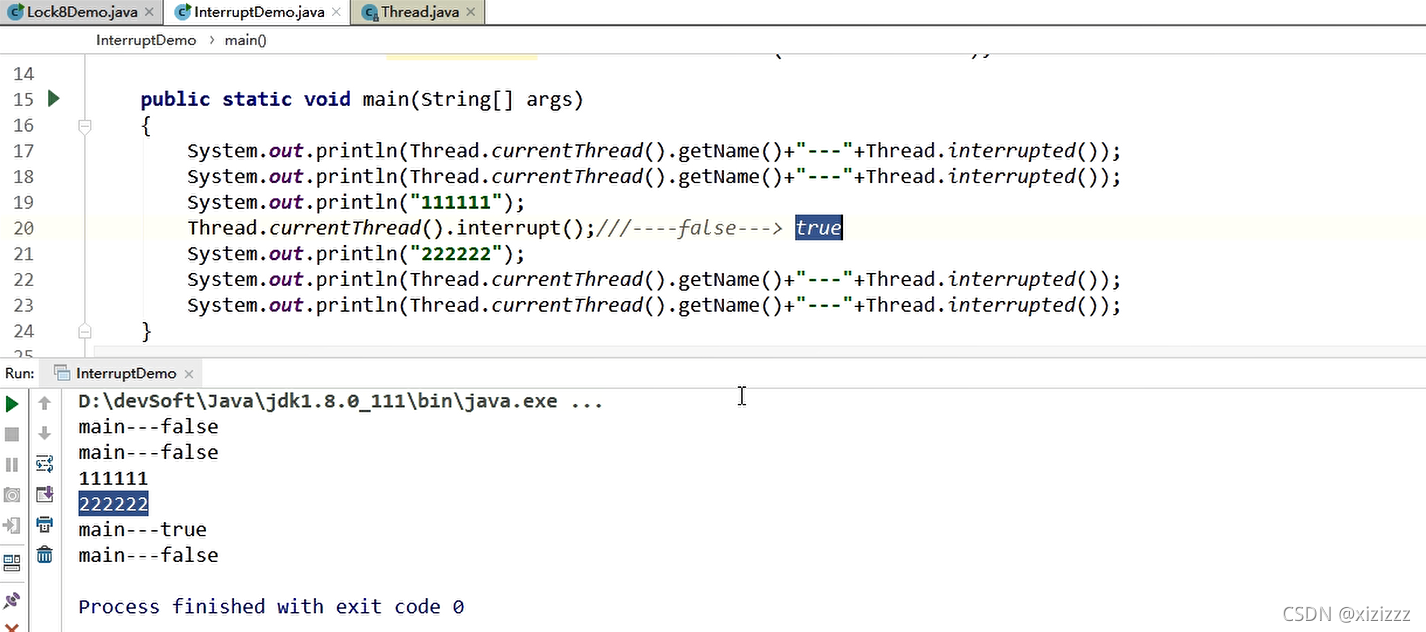Close the InterruptDemo.java editor tab
1426x632 pixels.
click(337, 13)
